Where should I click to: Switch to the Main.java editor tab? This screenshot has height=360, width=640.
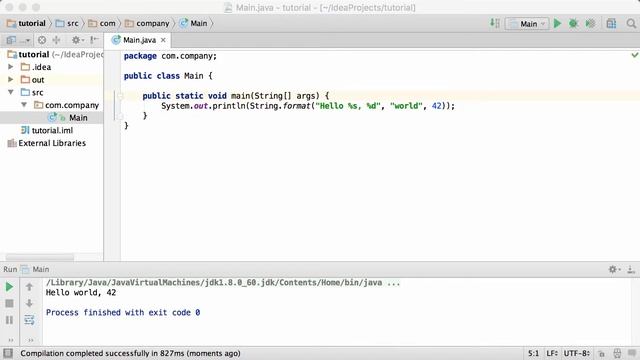tap(139, 40)
